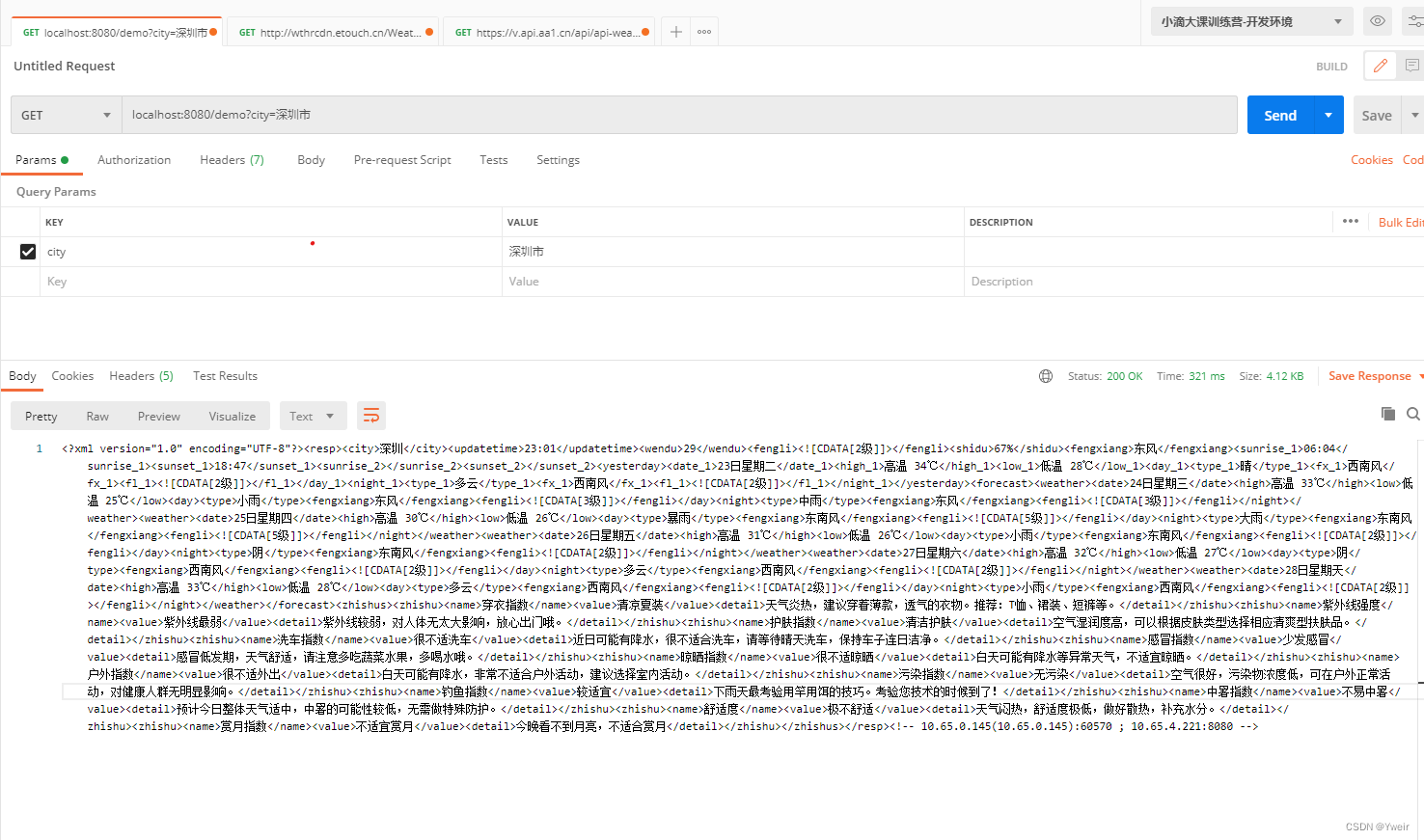Open Bulk Edit for query parameters
The width and height of the screenshot is (1424, 840).
point(1400,221)
